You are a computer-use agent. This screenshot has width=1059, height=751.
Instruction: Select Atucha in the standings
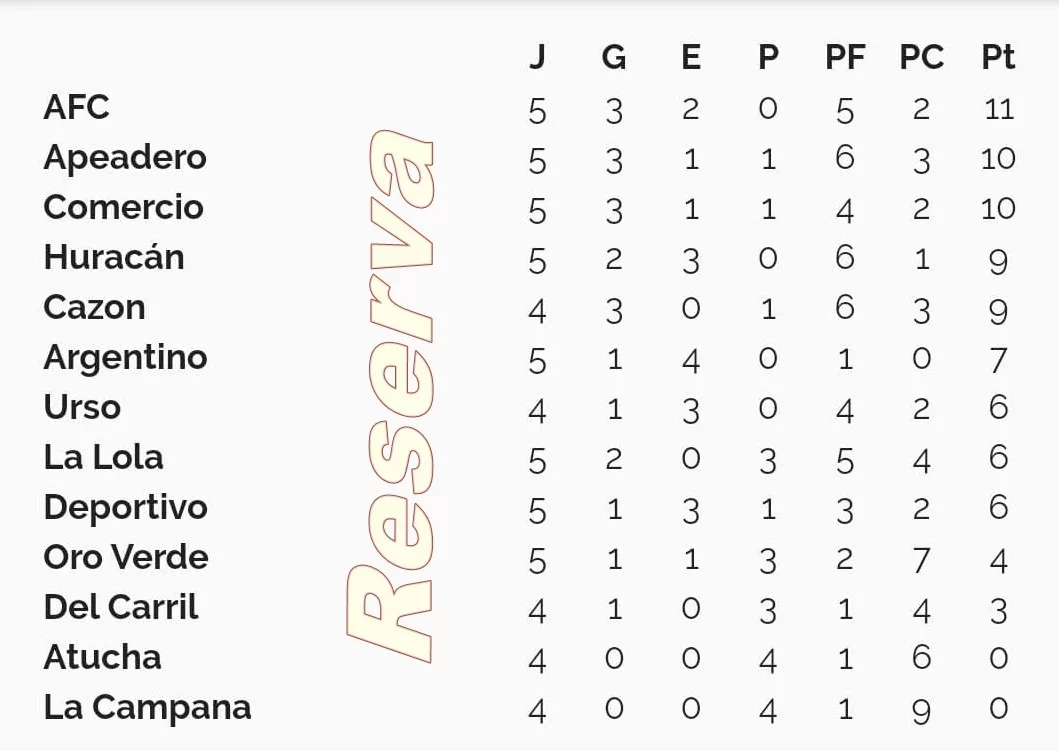pos(102,657)
